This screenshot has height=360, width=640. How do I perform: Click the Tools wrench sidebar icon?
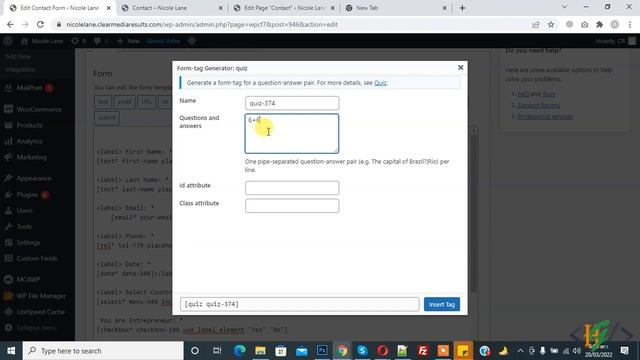tap(8, 227)
